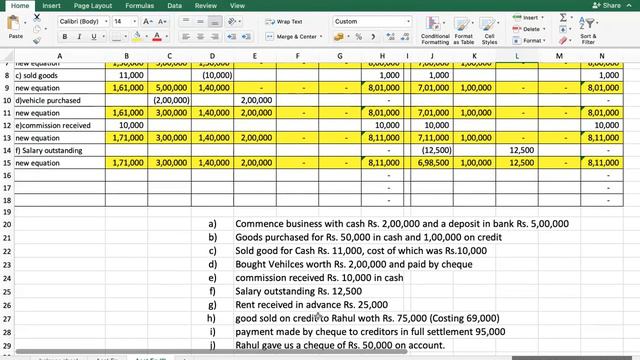Apply percent style format
This screenshot has height=360, width=640.
[358, 37]
